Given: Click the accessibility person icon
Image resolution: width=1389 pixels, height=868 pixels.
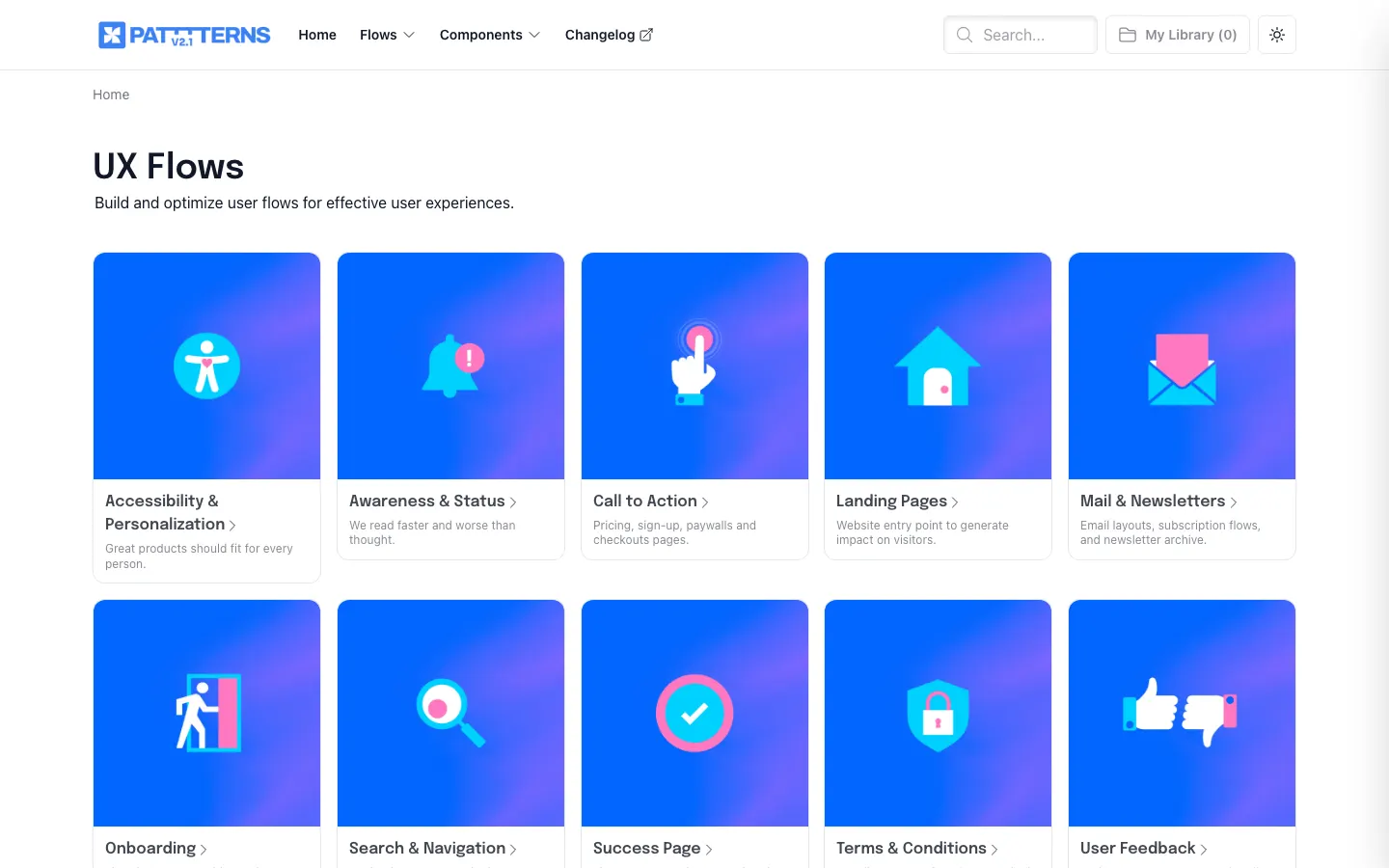Looking at the screenshot, I should [206, 366].
